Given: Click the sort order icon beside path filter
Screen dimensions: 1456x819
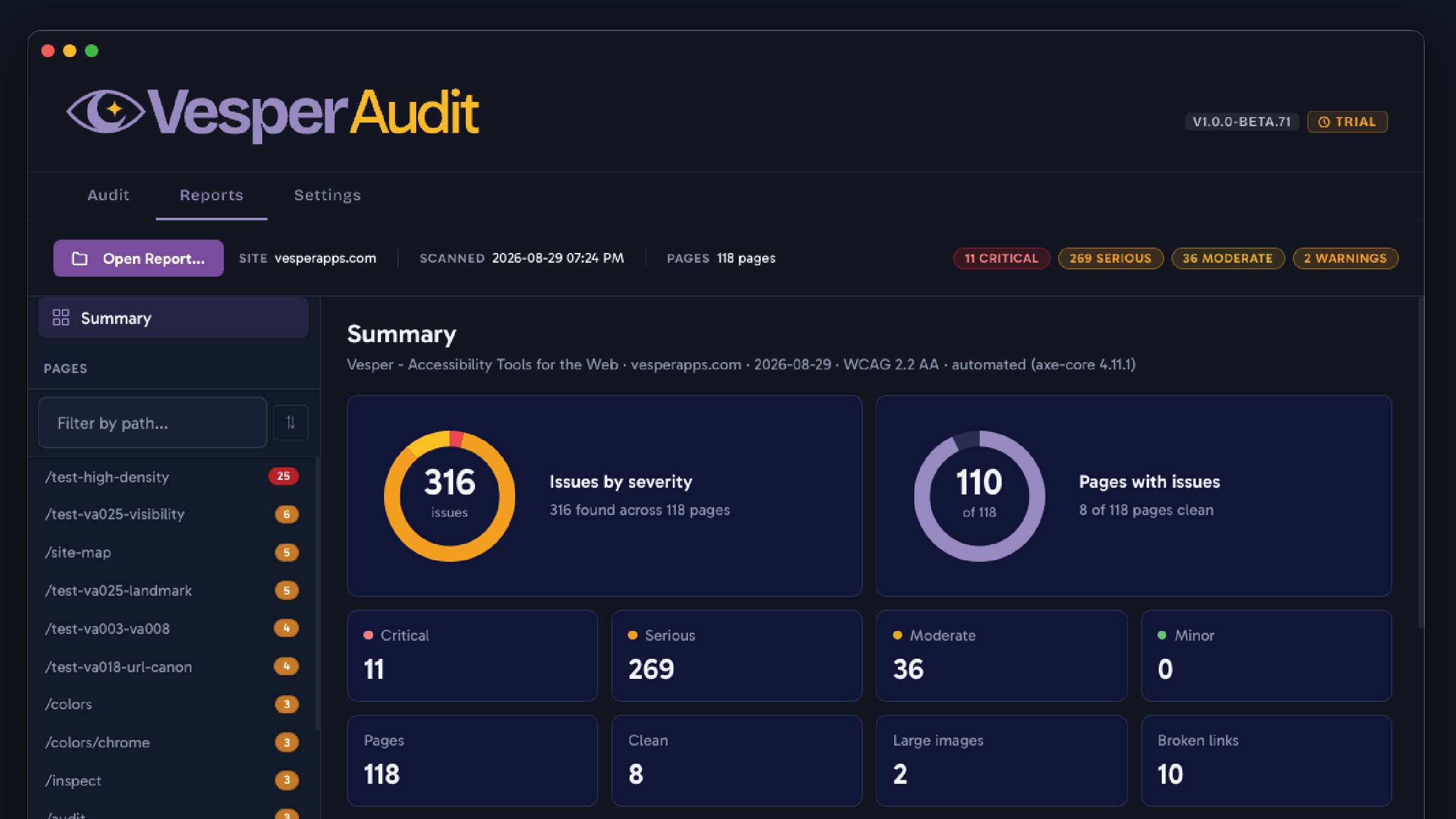Looking at the screenshot, I should tap(291, 422).
